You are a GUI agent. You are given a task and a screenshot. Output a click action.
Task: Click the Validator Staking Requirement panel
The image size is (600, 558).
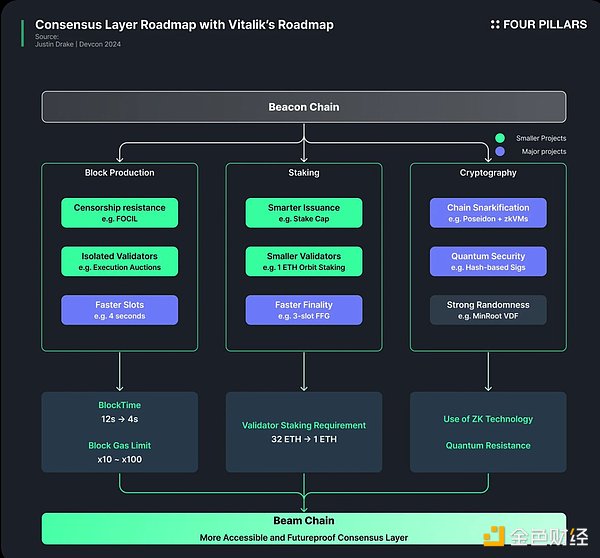303,432
